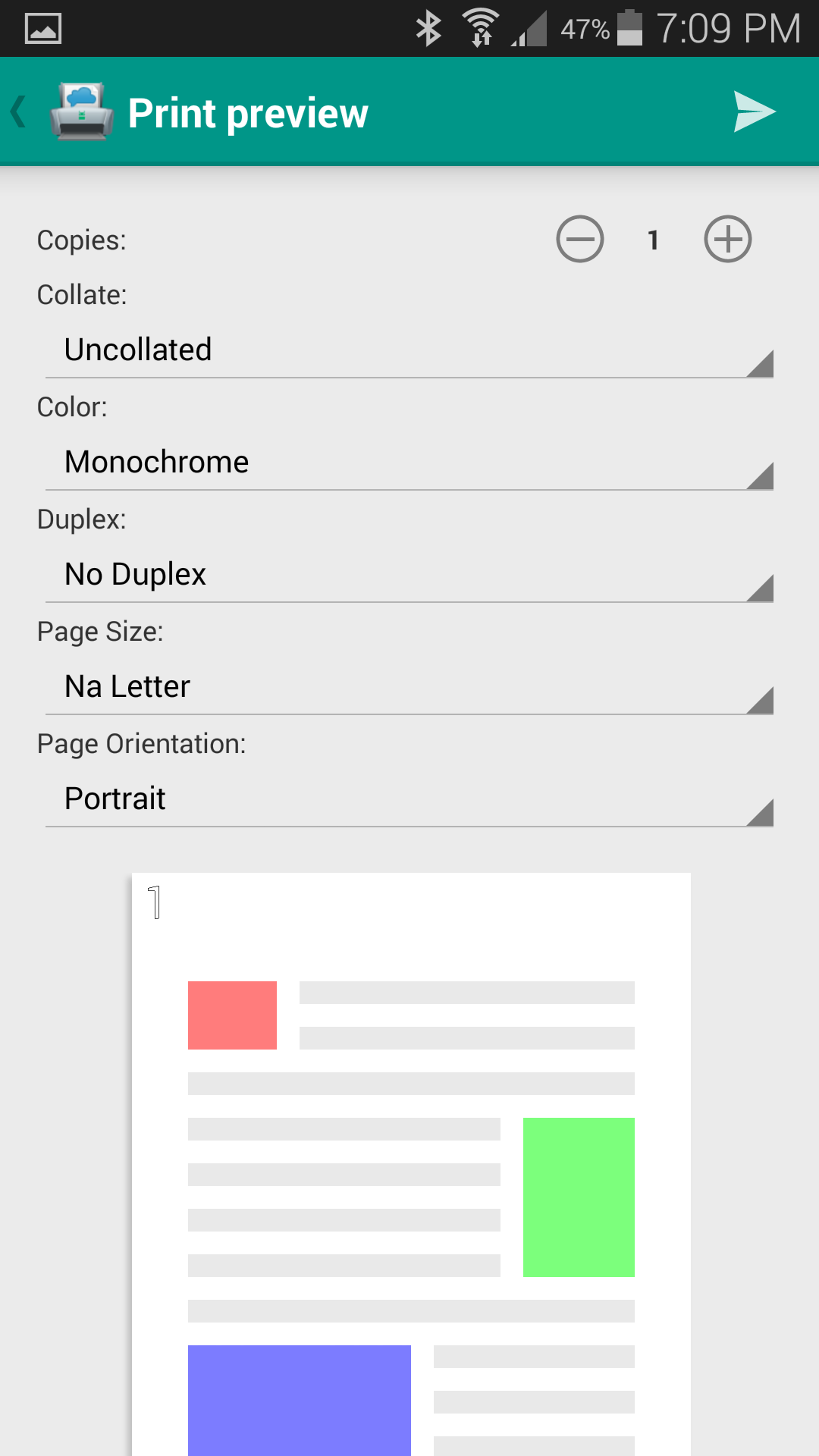Increase copies with the plus button
Image resolution: width=819 pixels, height=1456 pixels.
[727, 240]
